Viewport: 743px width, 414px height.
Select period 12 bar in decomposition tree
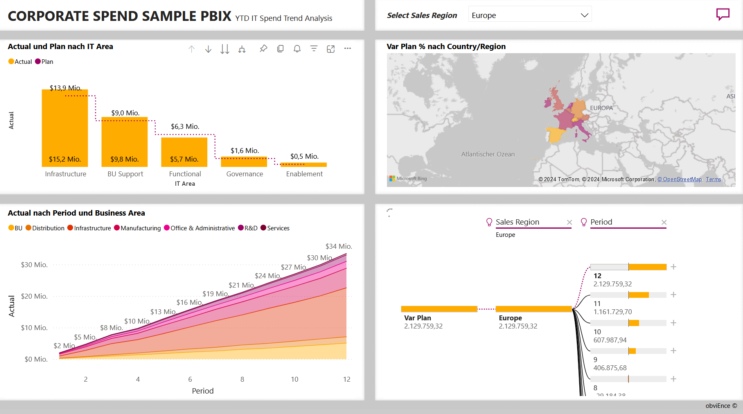click(628, 267)
